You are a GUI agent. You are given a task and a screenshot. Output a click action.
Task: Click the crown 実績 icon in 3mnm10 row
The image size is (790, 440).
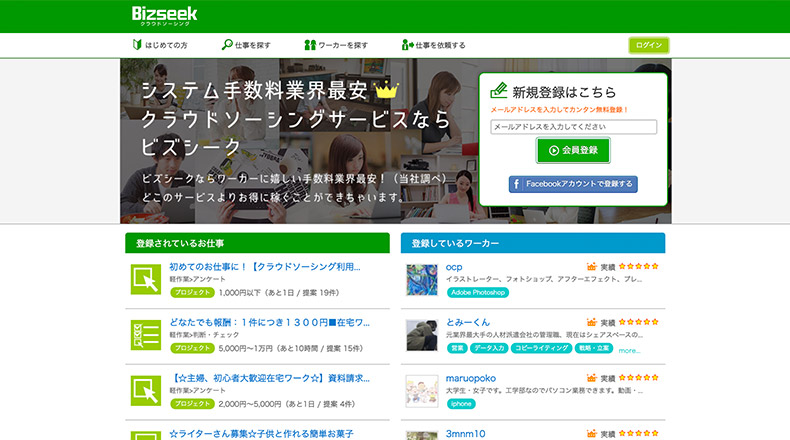click(x=591, y=433)
